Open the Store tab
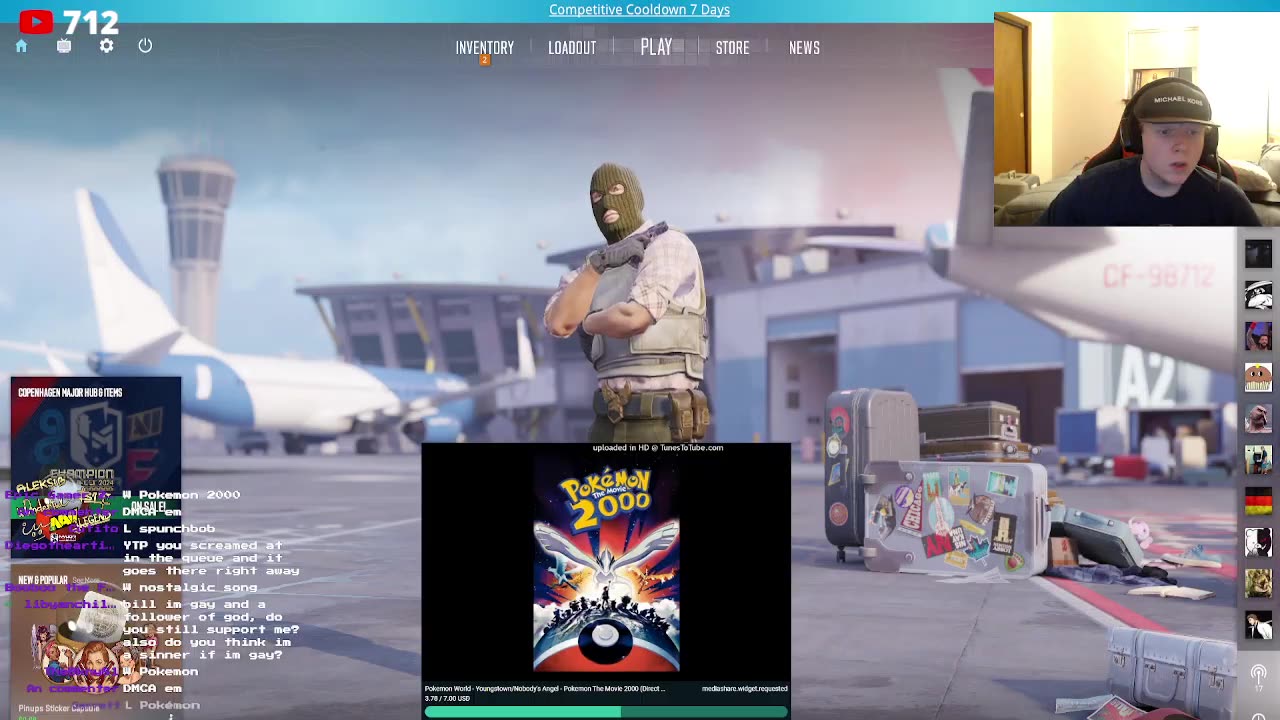Image resolution: width=1280 pixels, height=720 pixels. pyautogui.click(x=732, y=48)
